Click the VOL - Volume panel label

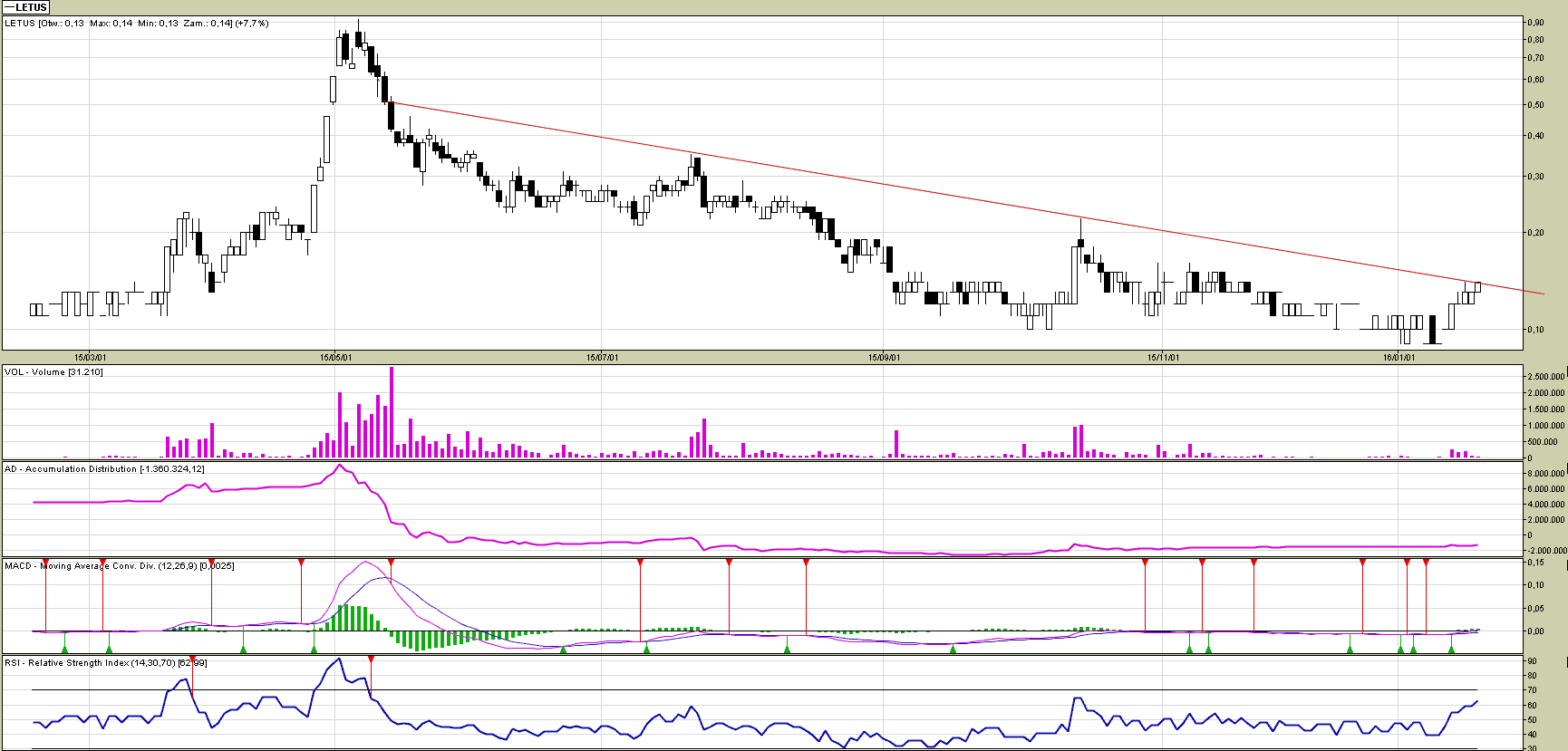coord(53,372)
